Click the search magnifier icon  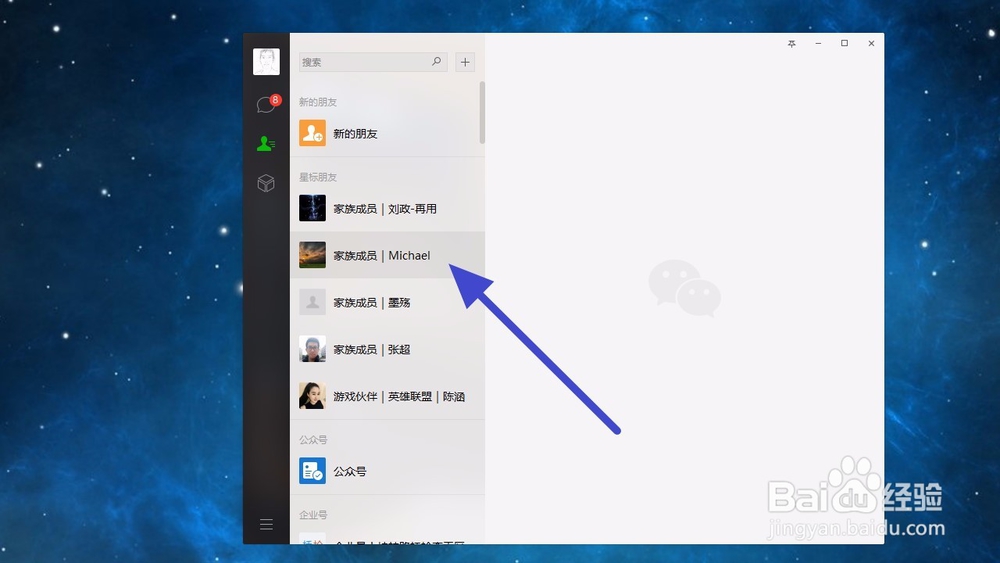point(436,61)
